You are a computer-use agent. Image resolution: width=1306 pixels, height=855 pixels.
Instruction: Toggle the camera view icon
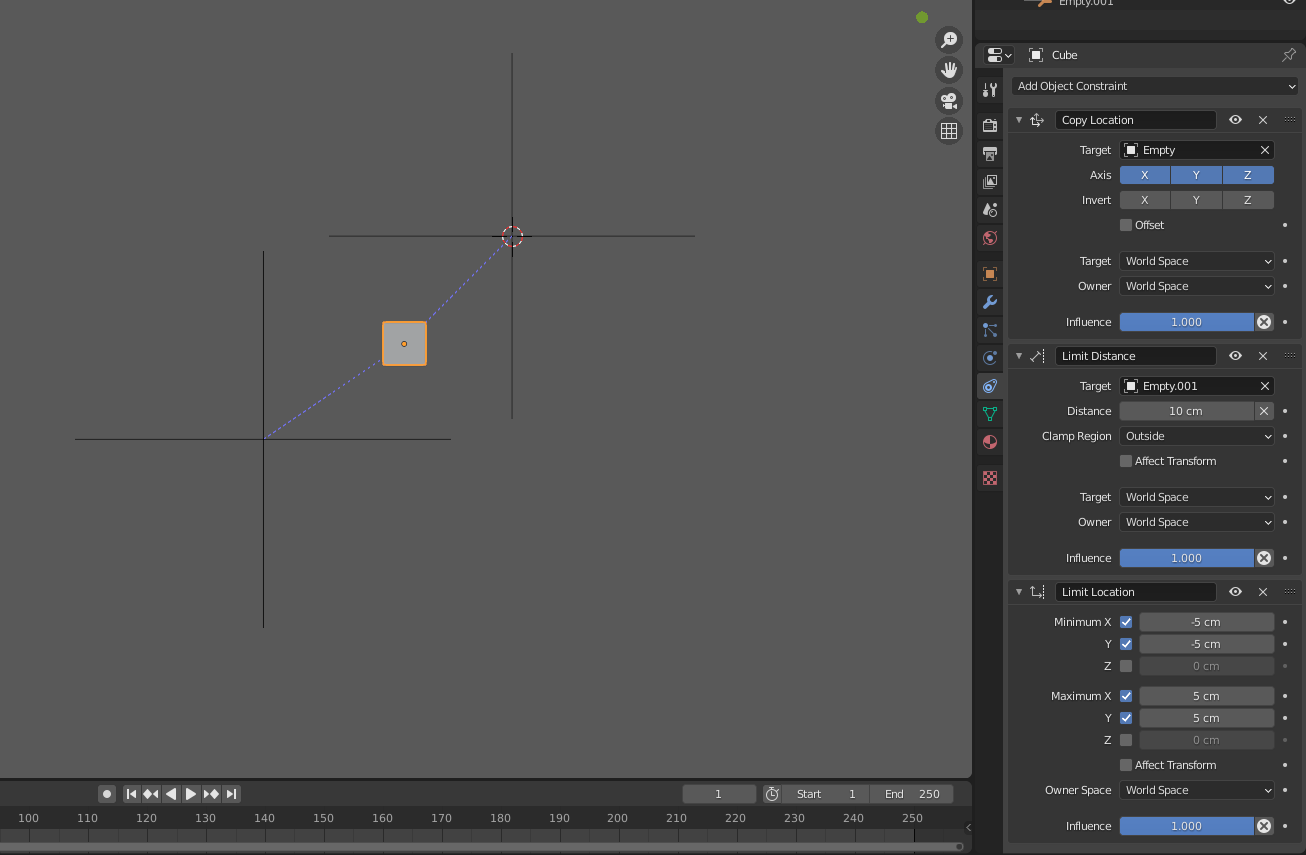point(949,100)
